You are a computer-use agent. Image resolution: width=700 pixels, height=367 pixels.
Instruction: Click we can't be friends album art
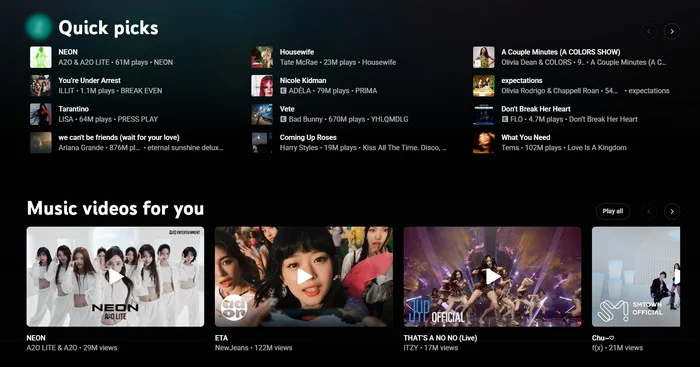(41, 143)
